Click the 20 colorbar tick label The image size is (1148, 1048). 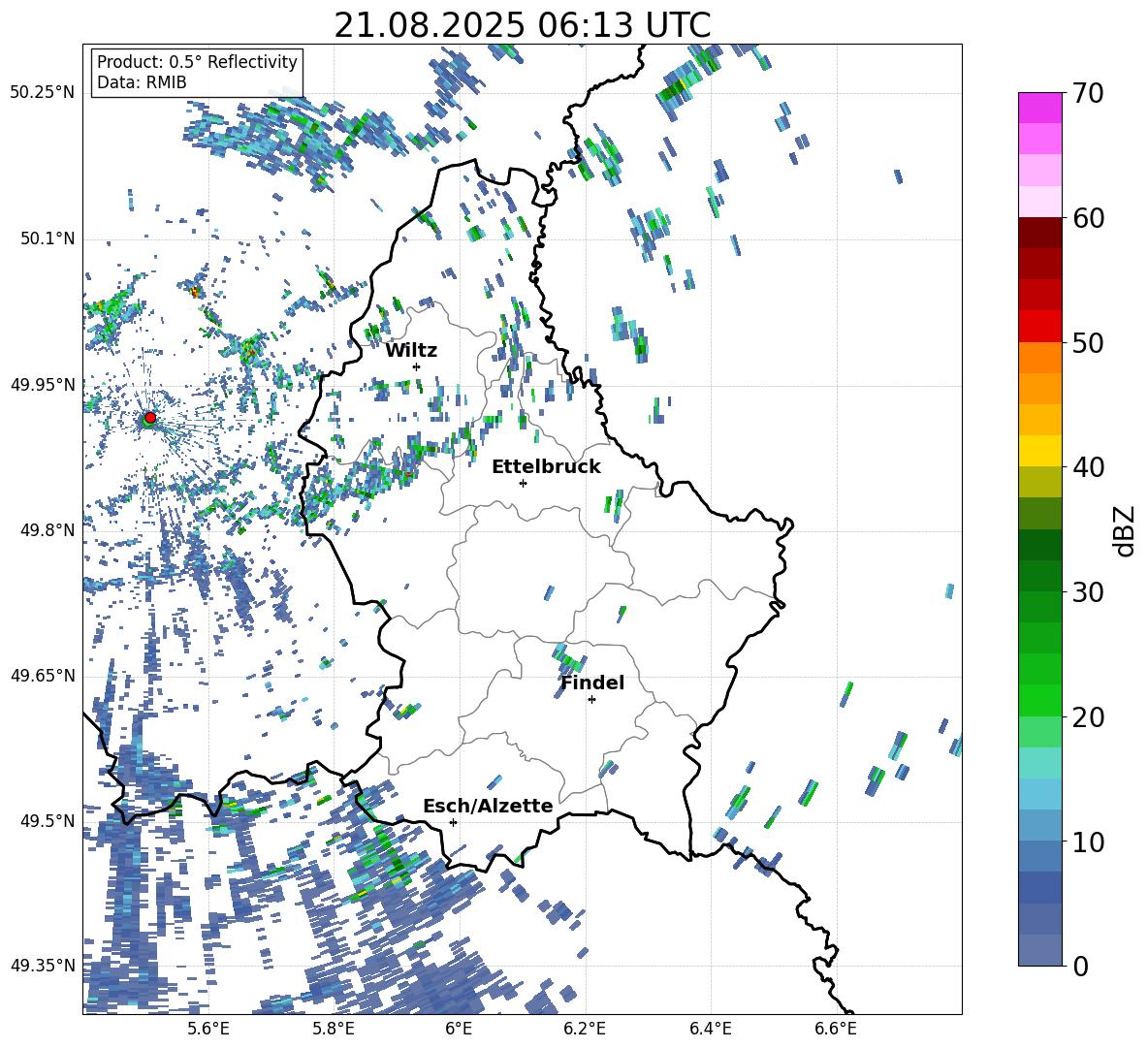coord(1087,717)
